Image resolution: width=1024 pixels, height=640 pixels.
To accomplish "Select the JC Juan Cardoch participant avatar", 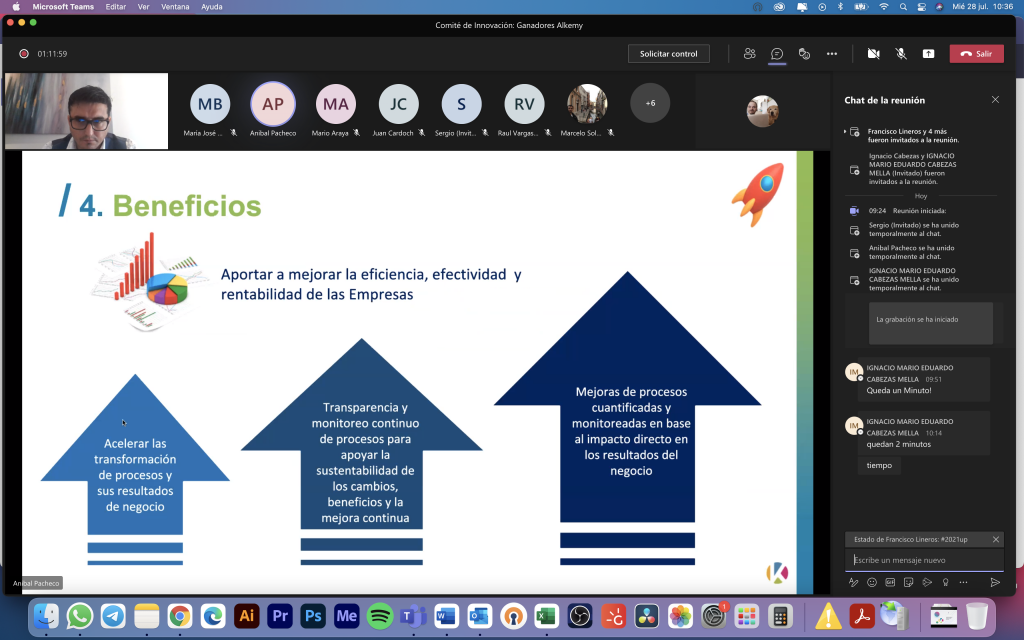I will 398,104.
